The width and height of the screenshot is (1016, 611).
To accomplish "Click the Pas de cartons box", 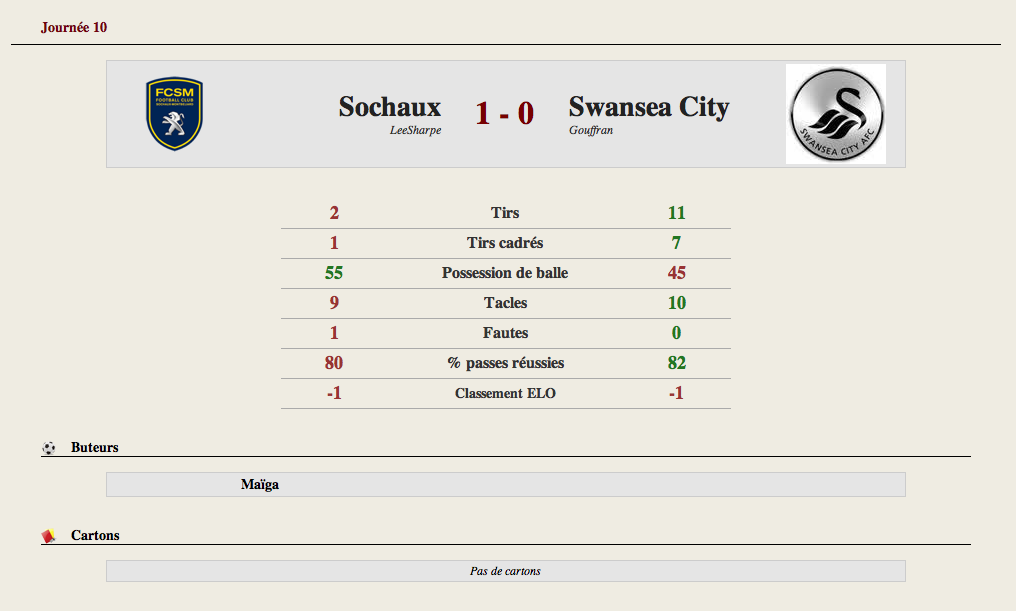I will click(505, 571).
